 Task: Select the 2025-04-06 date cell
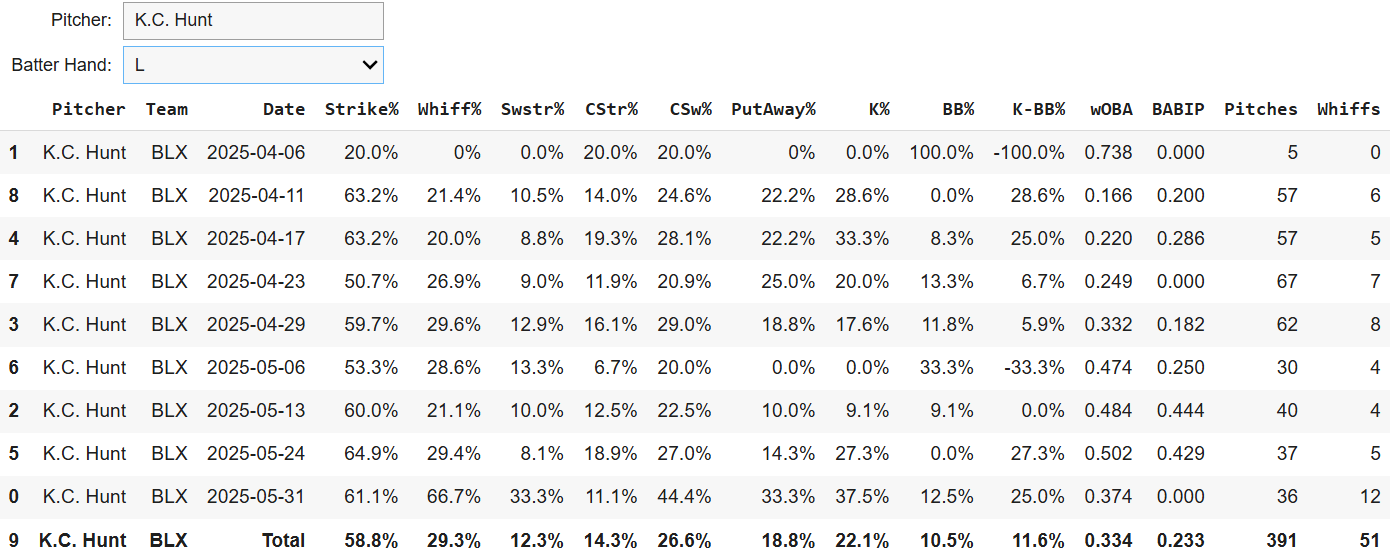tap(256, 153)
